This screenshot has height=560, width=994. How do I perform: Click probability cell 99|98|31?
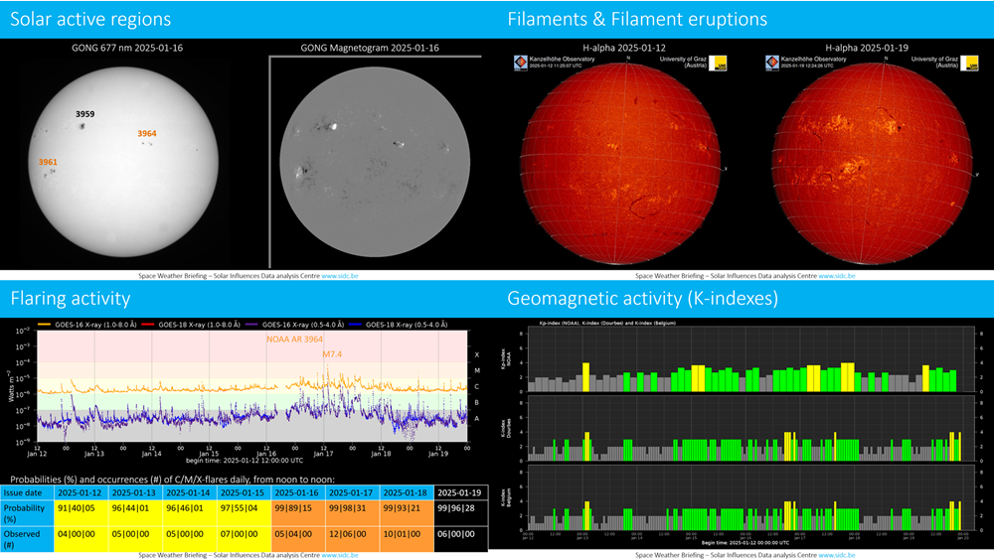tap(352, 513)
